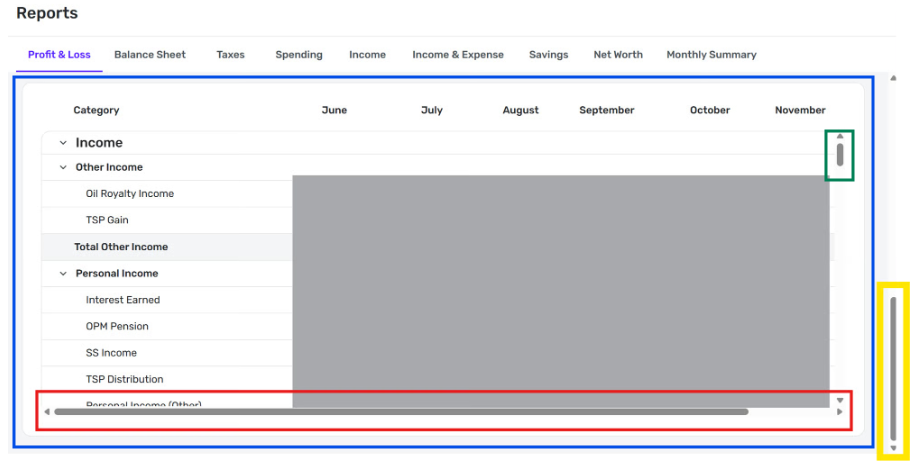Open the Profit & Loss tab

click(59, 54)
